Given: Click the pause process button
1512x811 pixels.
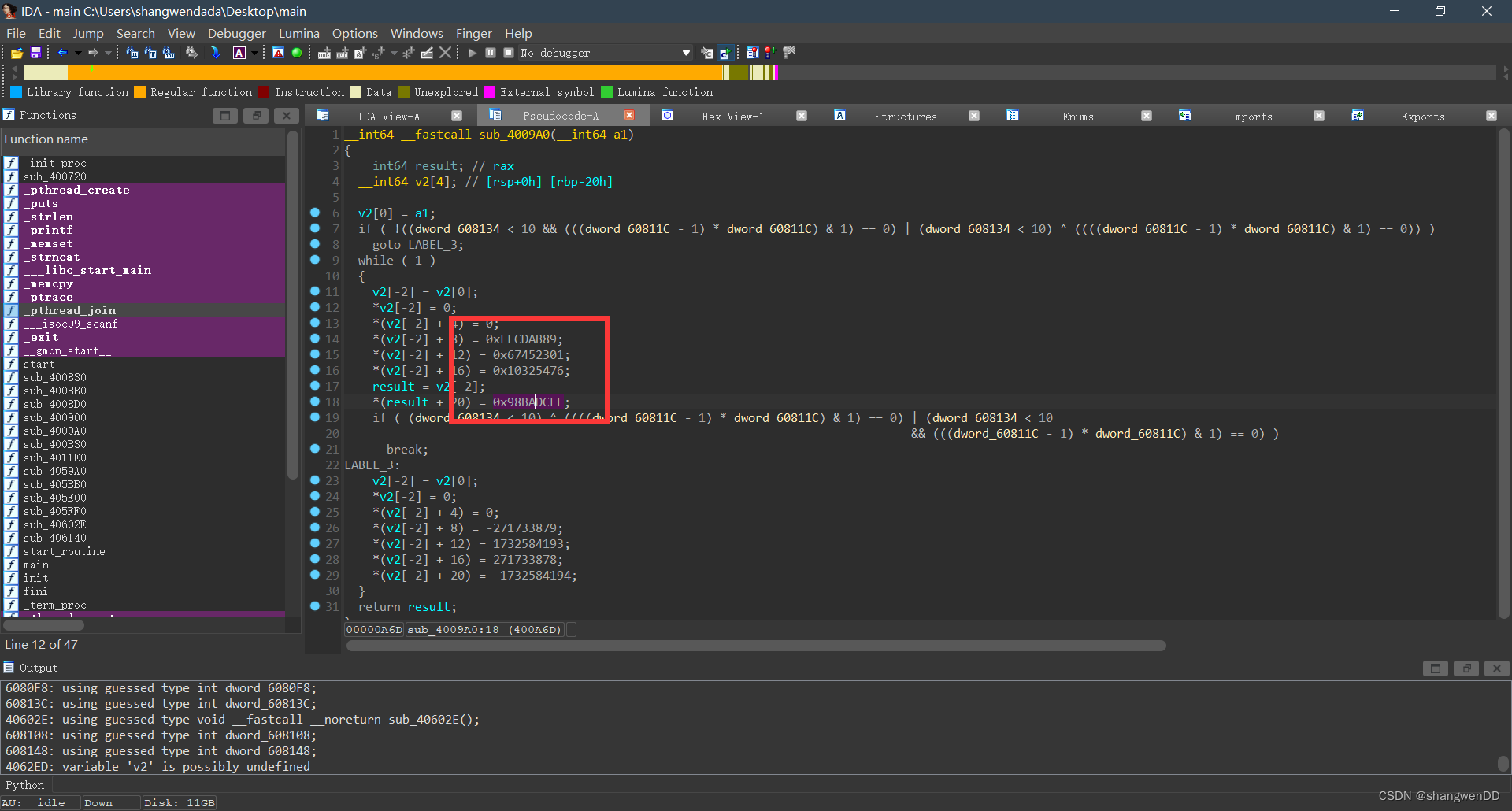Looking at the screenshot, I should pos(491,53).
